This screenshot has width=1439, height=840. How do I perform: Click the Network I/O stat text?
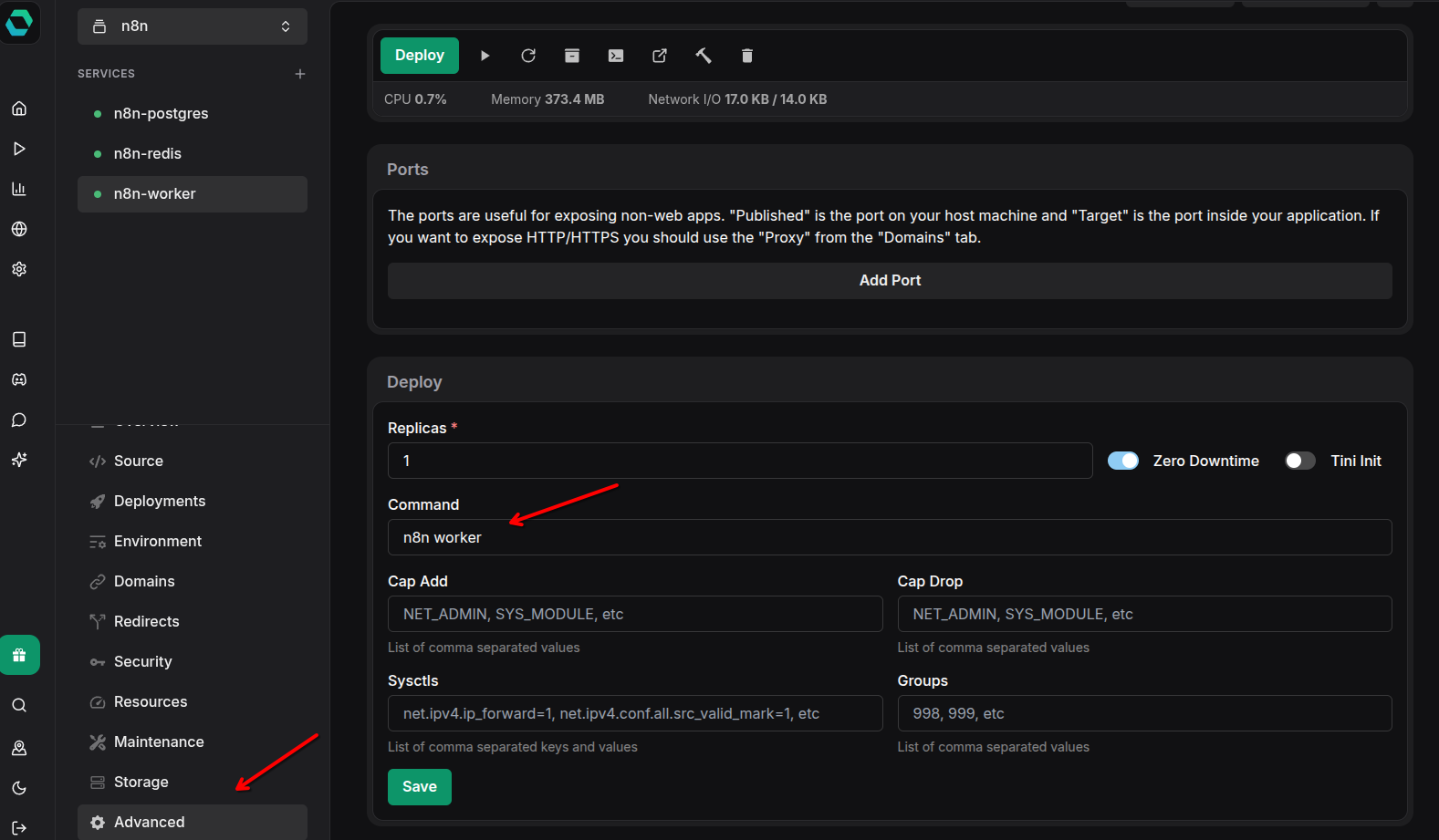point(737,99)
